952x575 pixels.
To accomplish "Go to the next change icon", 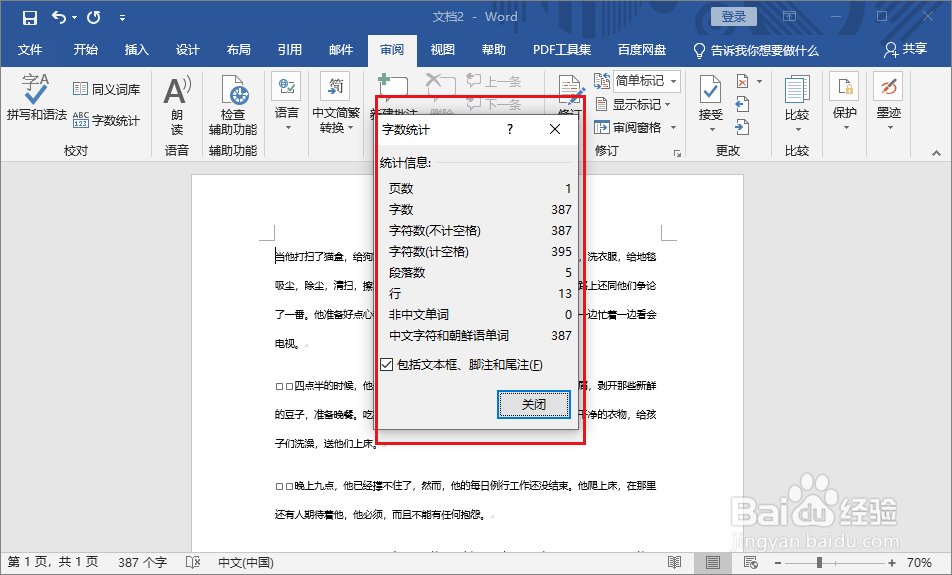I will [742, 127].
